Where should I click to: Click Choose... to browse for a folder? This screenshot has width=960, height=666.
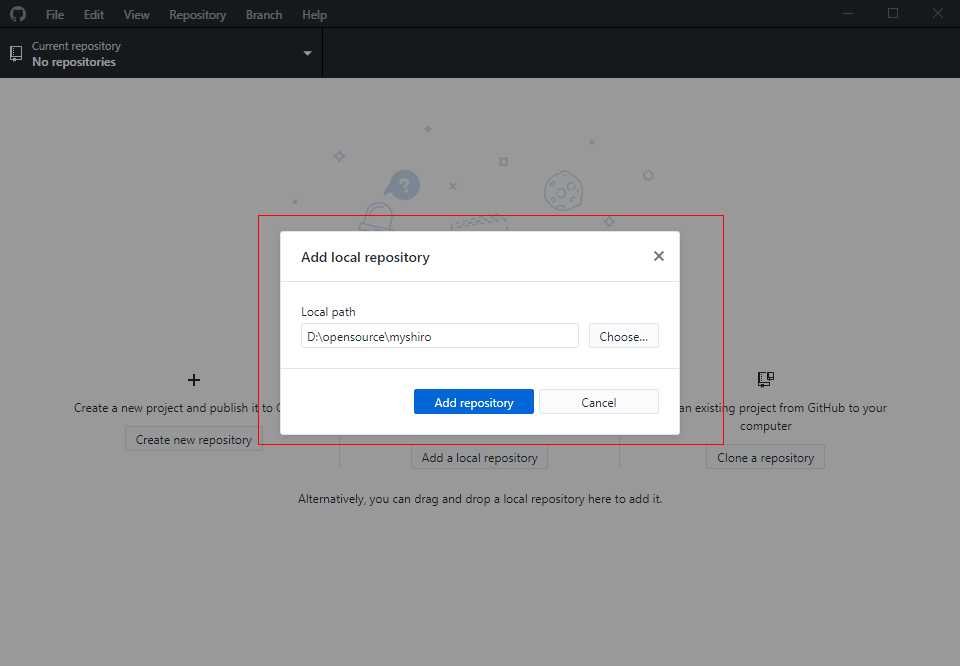coord(623,336)
